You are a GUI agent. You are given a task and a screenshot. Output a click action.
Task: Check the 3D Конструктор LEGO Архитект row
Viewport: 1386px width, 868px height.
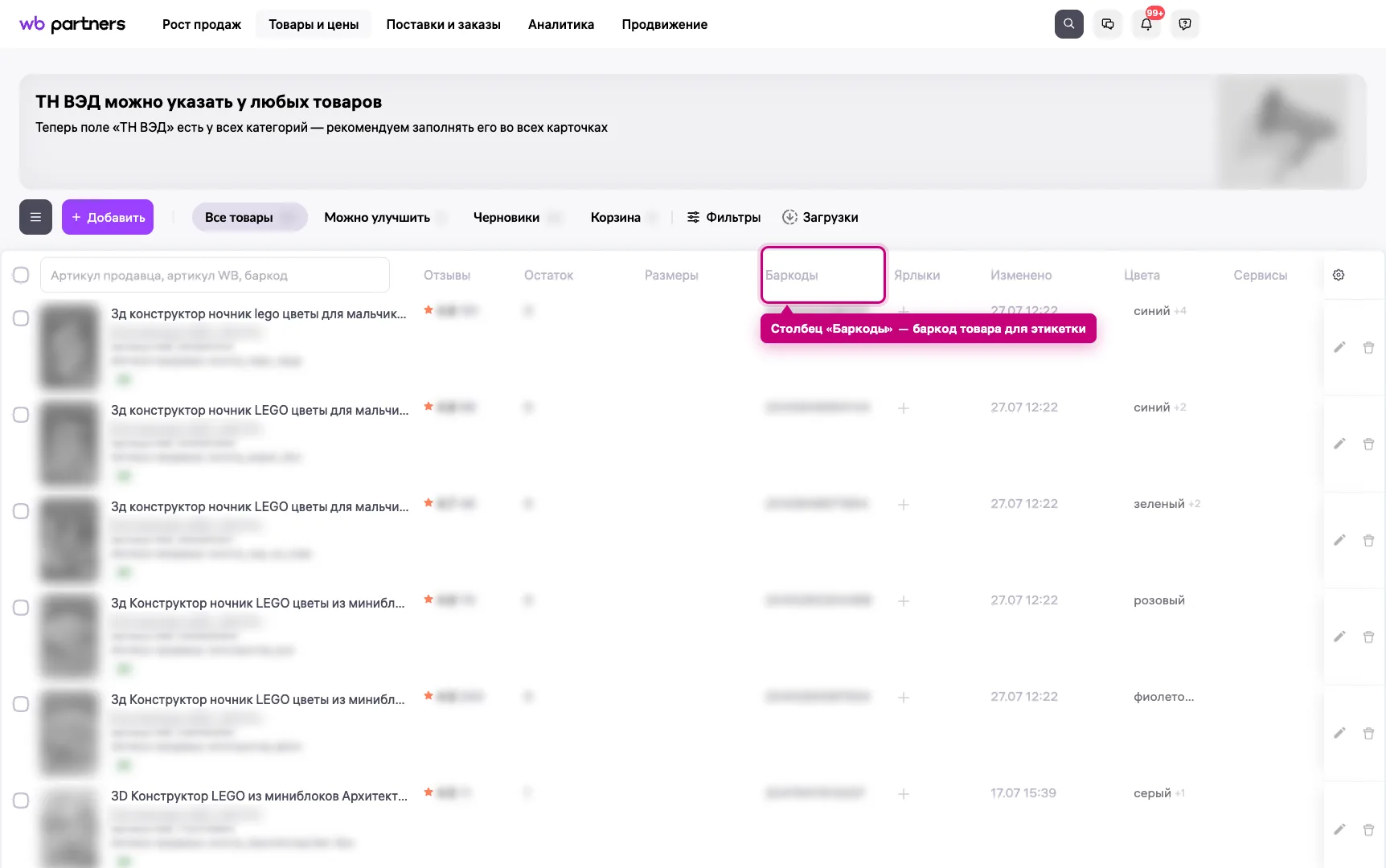pos(21,800)
